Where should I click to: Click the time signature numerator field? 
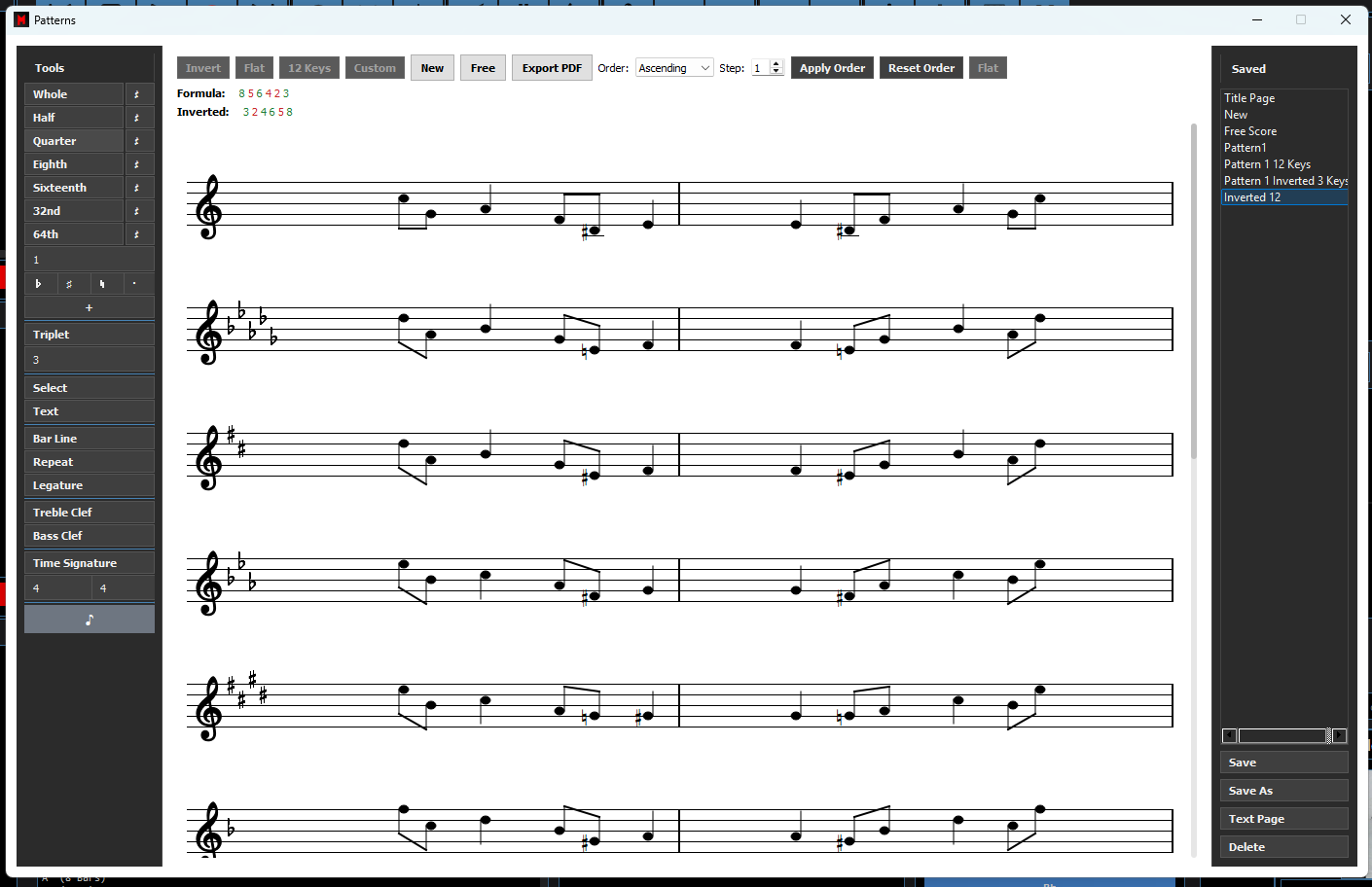point(58,588)
